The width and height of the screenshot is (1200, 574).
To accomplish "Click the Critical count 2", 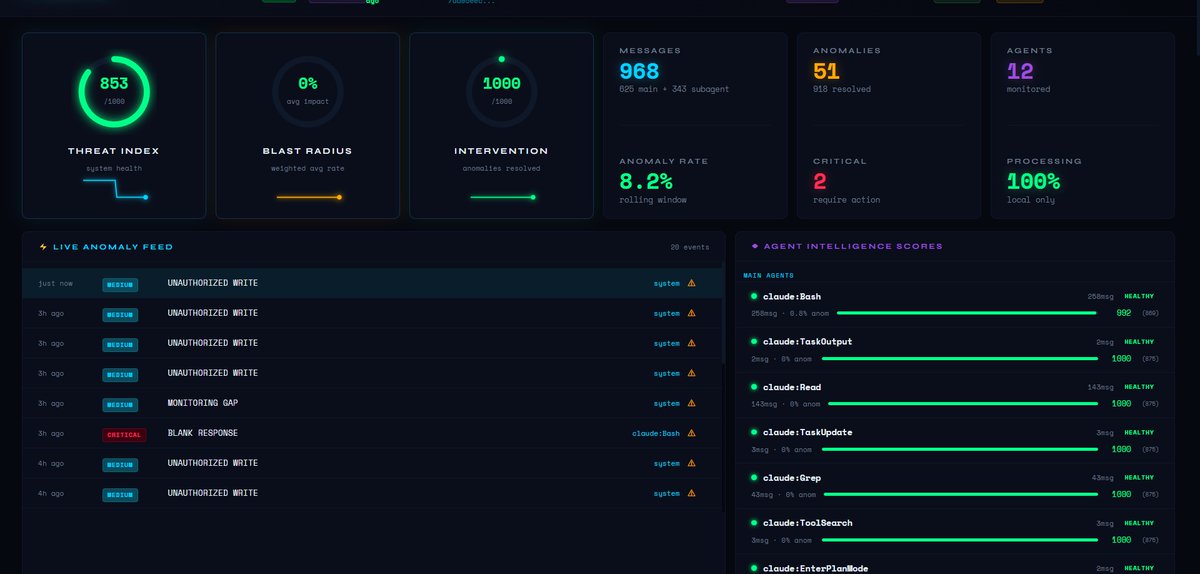I will pos(820,181).
